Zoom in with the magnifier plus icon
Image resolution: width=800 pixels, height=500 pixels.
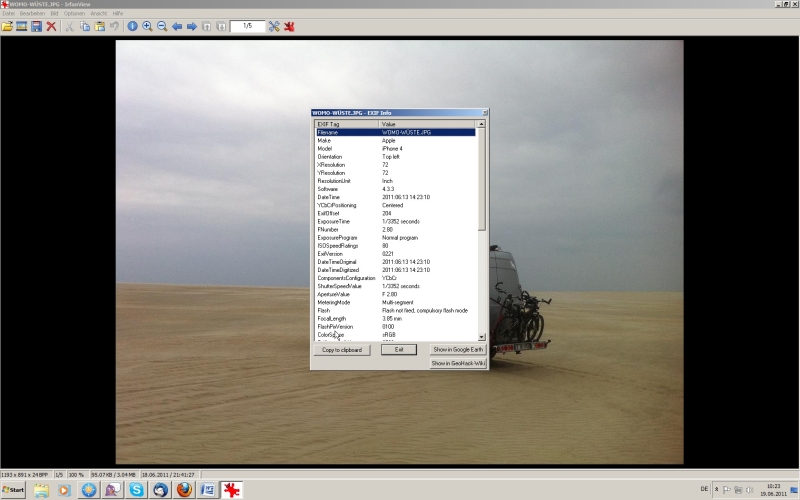pos(147,26)
